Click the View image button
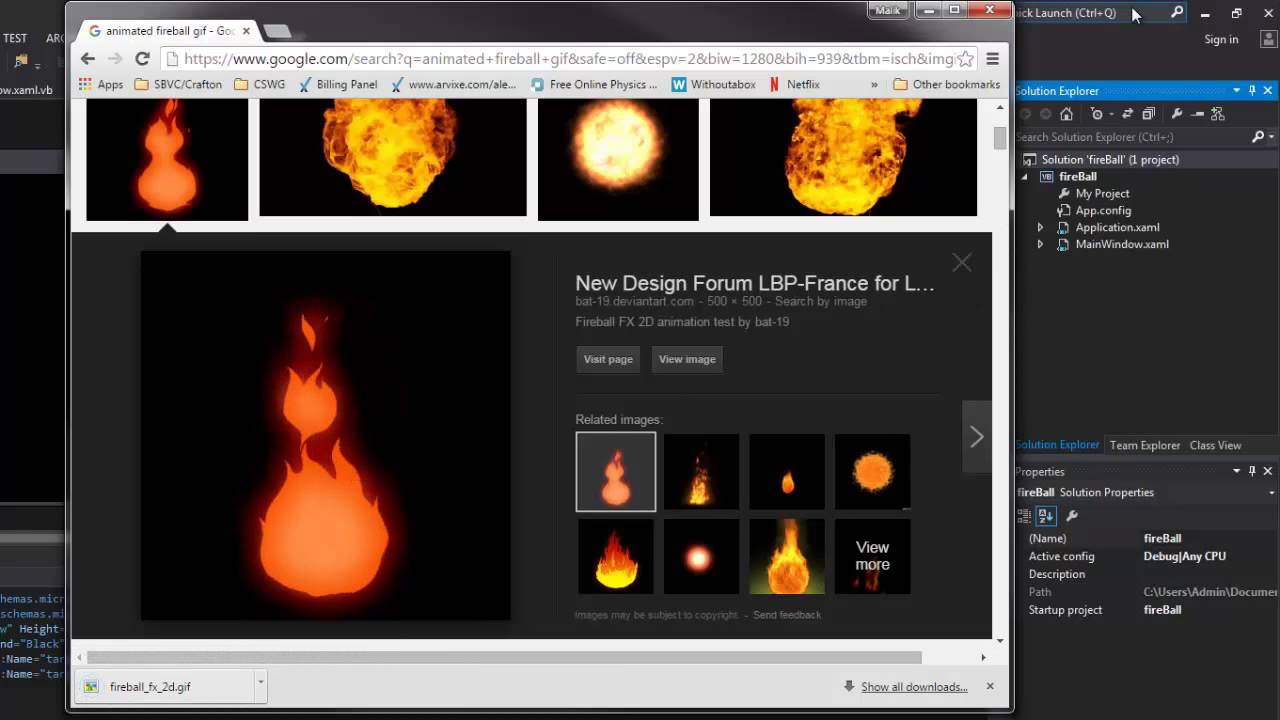Image resolution: width=1280 pixels, height=720 pixels. [687, 359]
